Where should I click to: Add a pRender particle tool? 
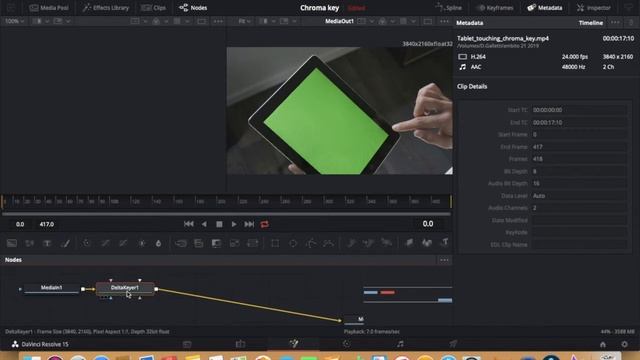[386, 243]
